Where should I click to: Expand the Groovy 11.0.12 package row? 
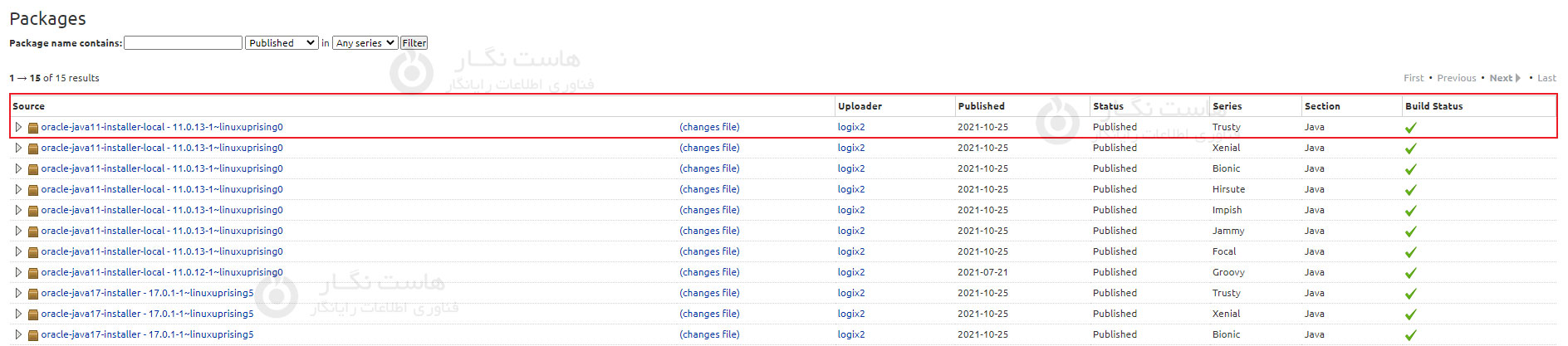coord(18,272)
